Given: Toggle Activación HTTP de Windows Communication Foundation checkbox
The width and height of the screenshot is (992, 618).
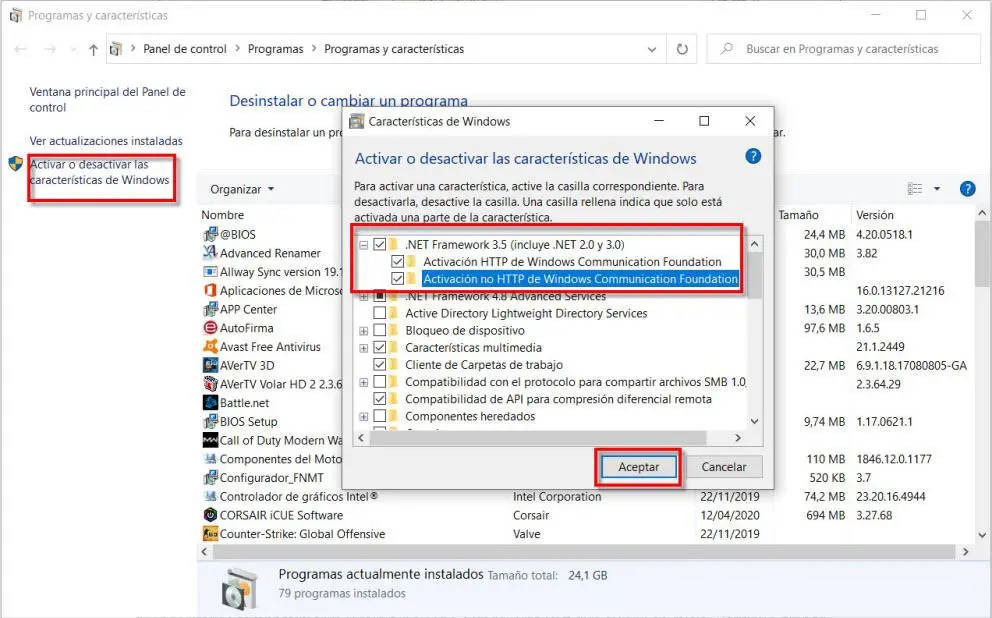Looking at the screenshot, I should tap(397, 261).
